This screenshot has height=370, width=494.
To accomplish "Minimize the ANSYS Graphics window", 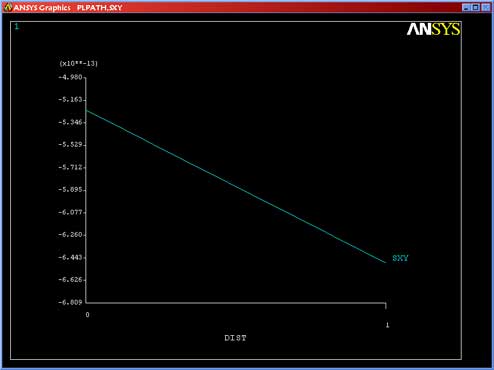I will tap(466, 7).
